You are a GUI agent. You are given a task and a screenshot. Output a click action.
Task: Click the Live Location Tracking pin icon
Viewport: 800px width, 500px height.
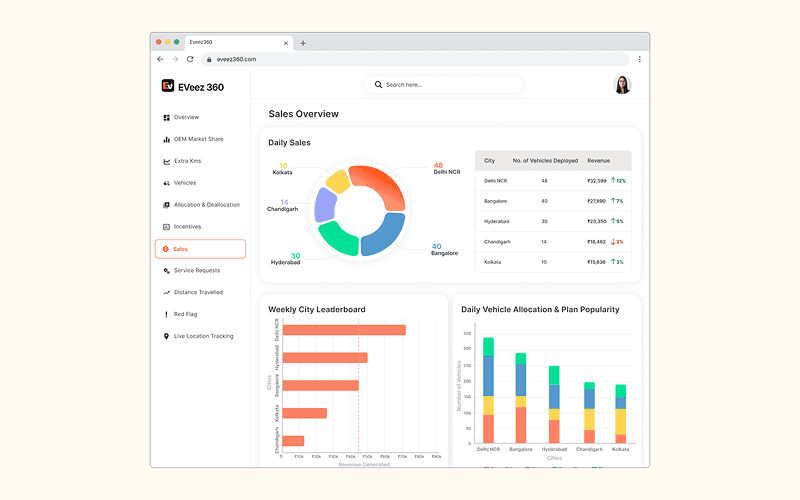pos(166,336)
